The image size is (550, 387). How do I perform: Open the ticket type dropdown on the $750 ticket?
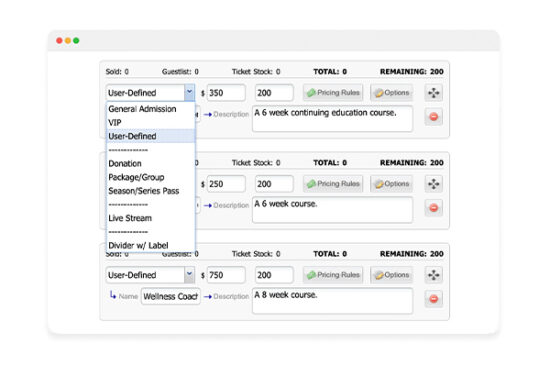[189, 275]
